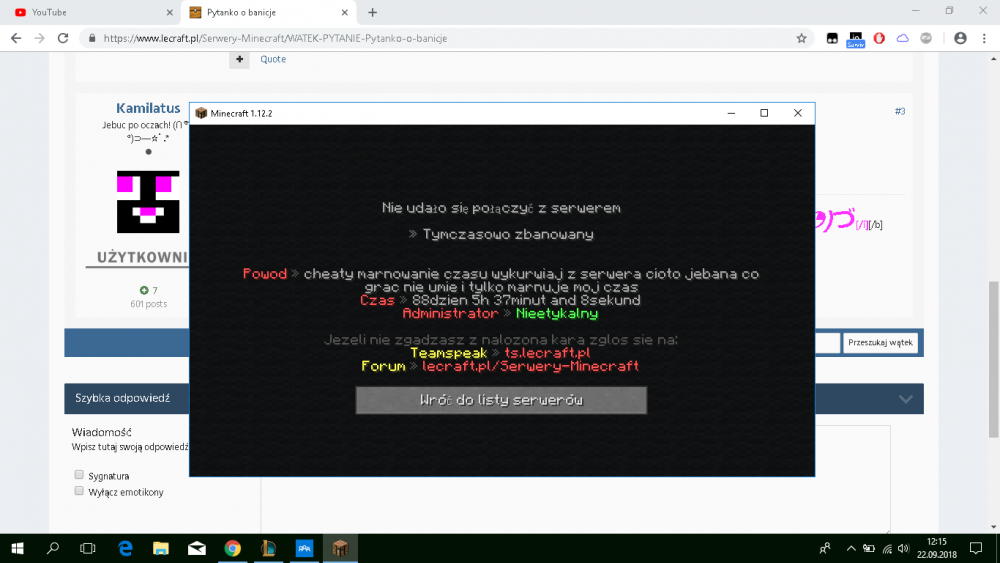This screenshot has width=1000, height=563.
Task: Open the volume tray icon
Action: (903, 548)
